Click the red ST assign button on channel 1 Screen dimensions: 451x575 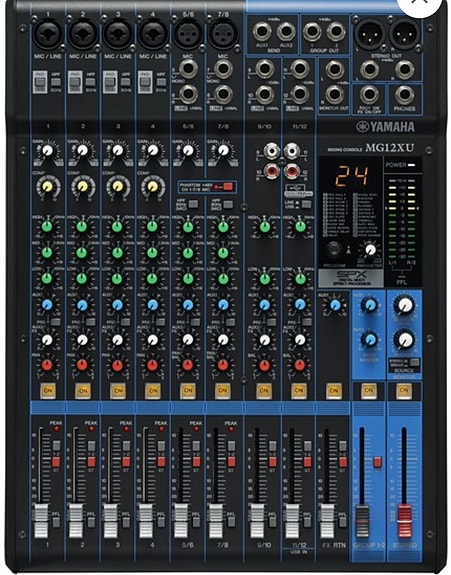[x=56, y=462]
